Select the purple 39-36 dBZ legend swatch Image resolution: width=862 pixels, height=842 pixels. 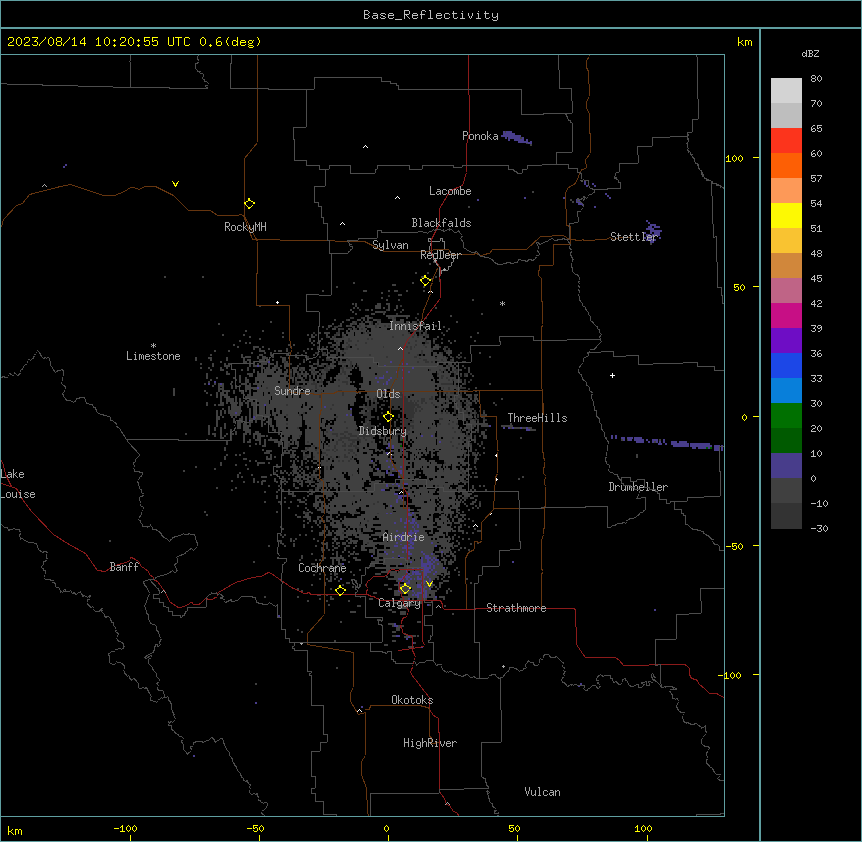tap(786, 341)
